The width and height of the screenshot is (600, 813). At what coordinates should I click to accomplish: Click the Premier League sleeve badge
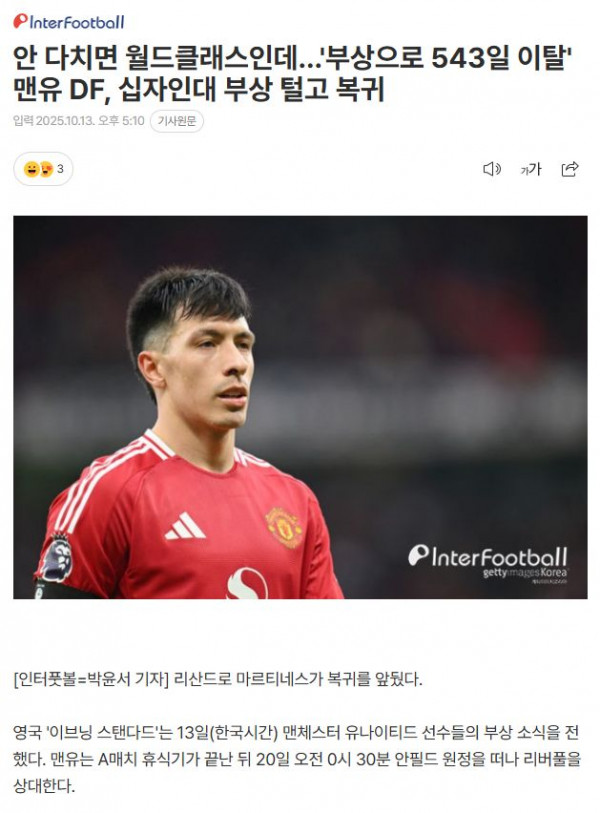[57, 557]
